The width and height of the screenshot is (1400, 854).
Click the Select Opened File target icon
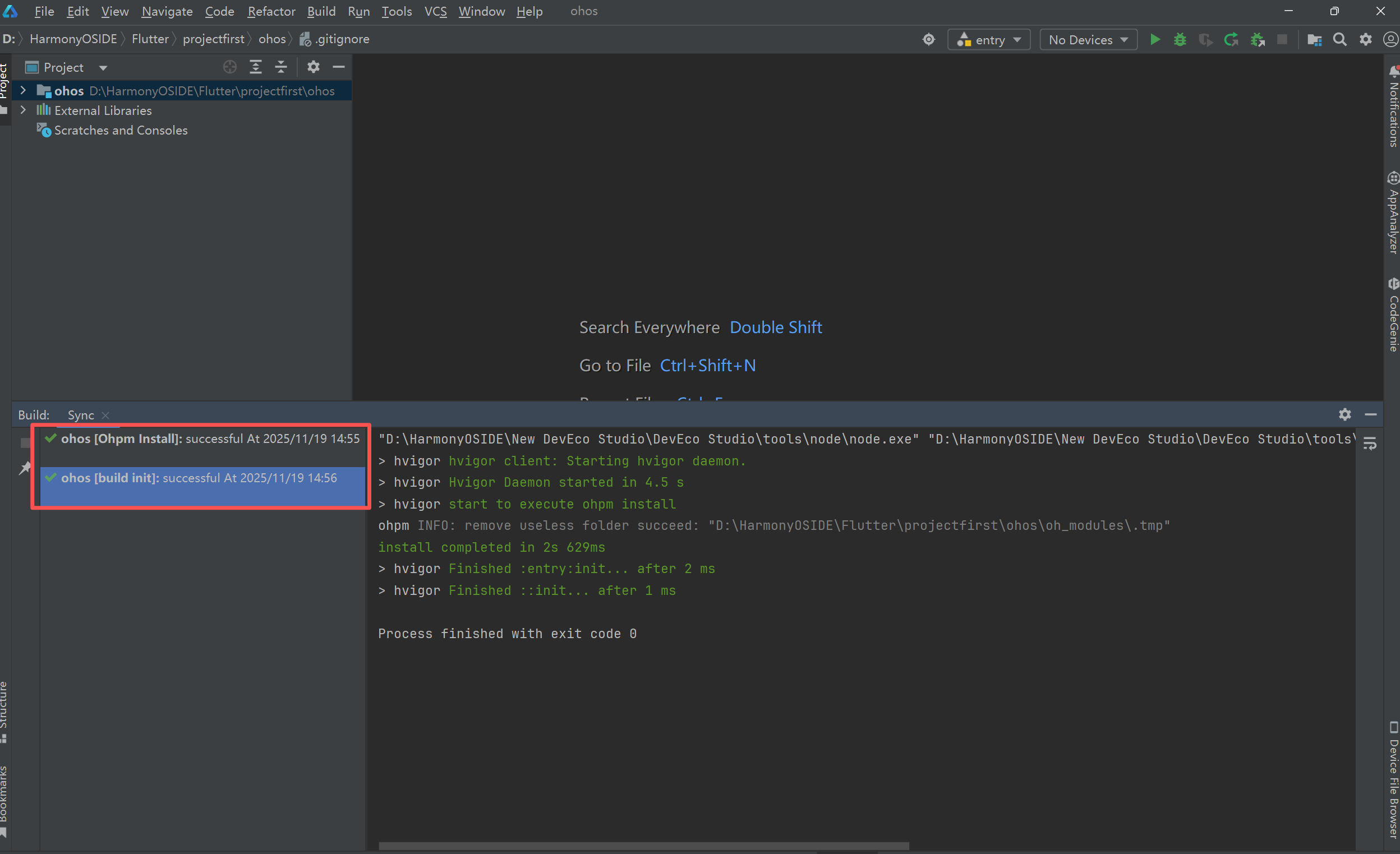(x=229, y=67)
